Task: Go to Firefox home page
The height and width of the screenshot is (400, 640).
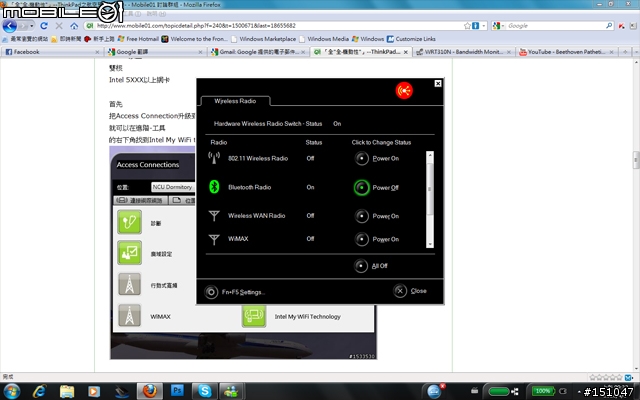Action: tap(74, 26)
